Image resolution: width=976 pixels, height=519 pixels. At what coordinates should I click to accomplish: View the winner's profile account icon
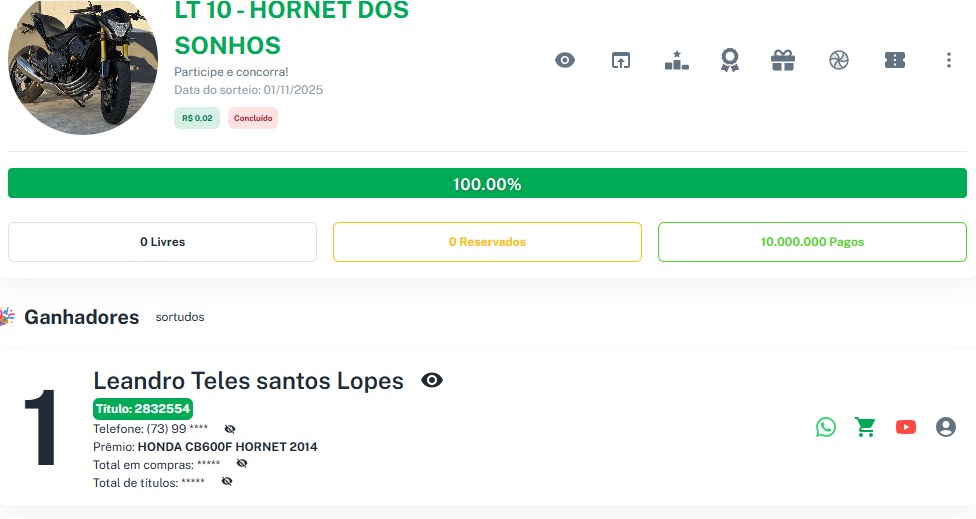point(946,427)
